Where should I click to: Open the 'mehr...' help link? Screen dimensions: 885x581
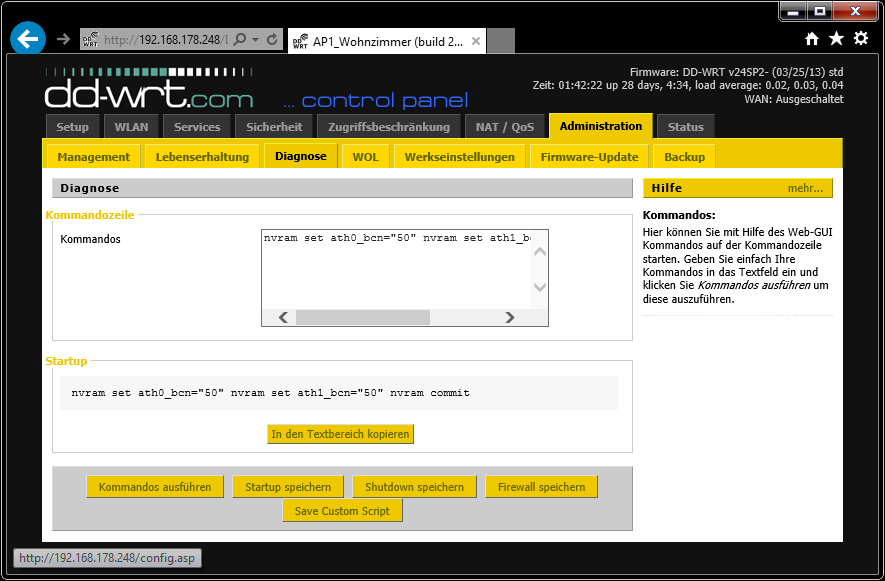click(x=805, y=188)
